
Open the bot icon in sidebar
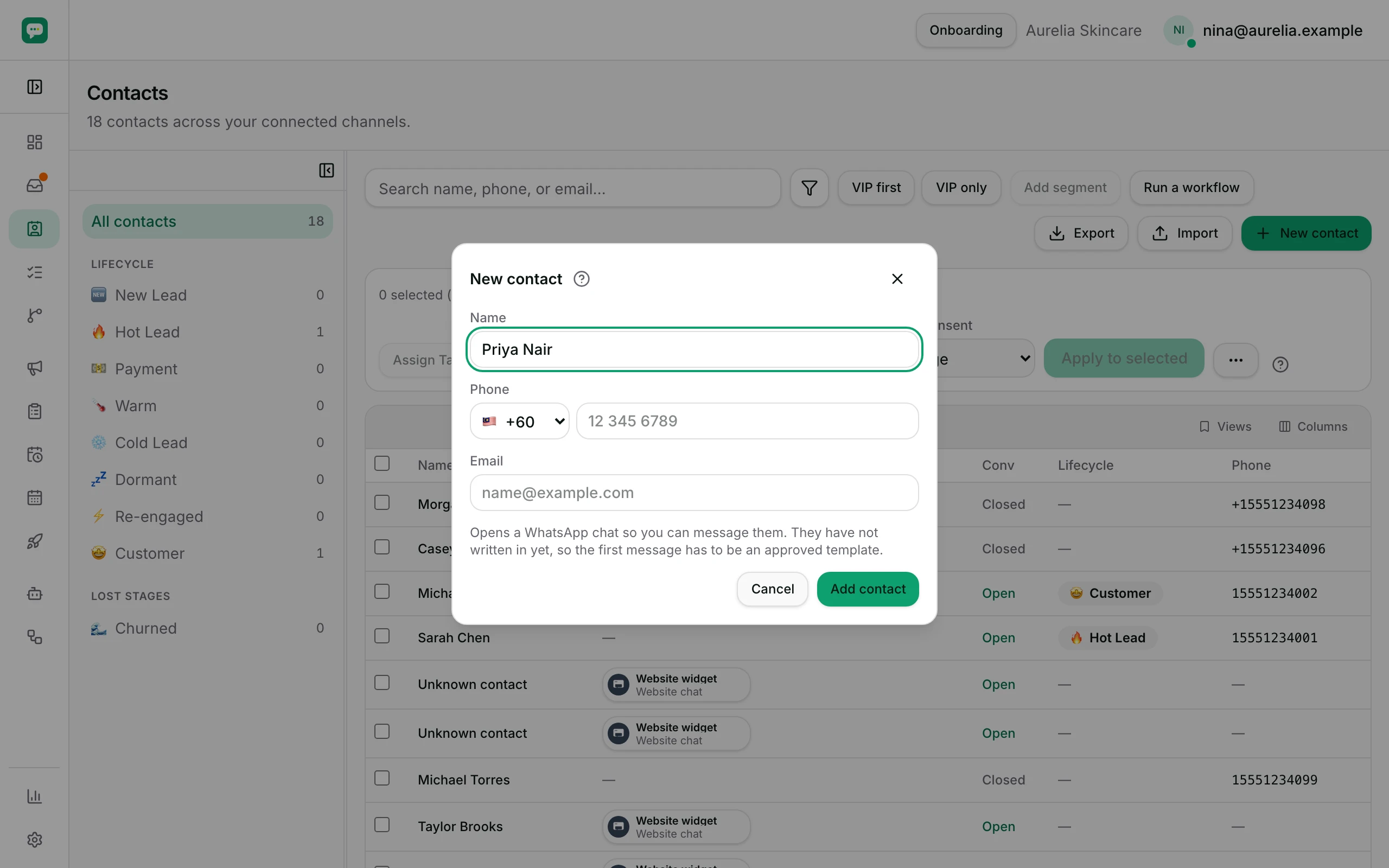[34, 593]
